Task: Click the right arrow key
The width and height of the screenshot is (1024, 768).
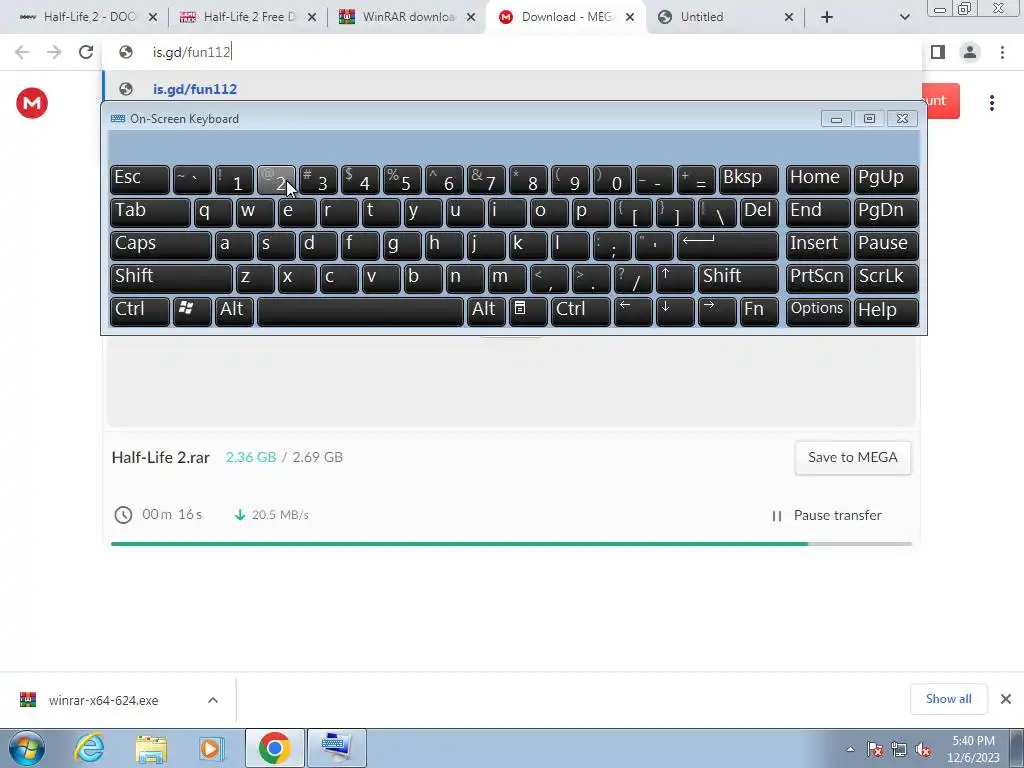Action: pyautogui.click(x=717, y=312)
